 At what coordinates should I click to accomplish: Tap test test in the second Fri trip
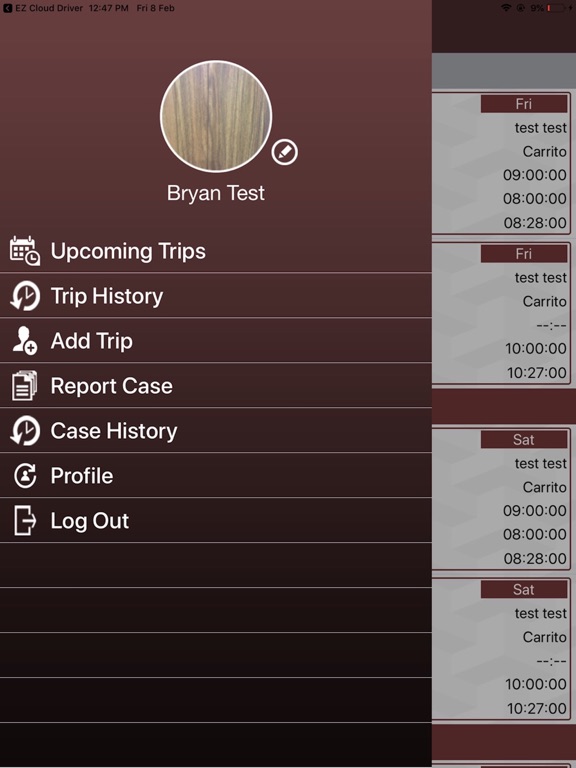pos(541,277)
